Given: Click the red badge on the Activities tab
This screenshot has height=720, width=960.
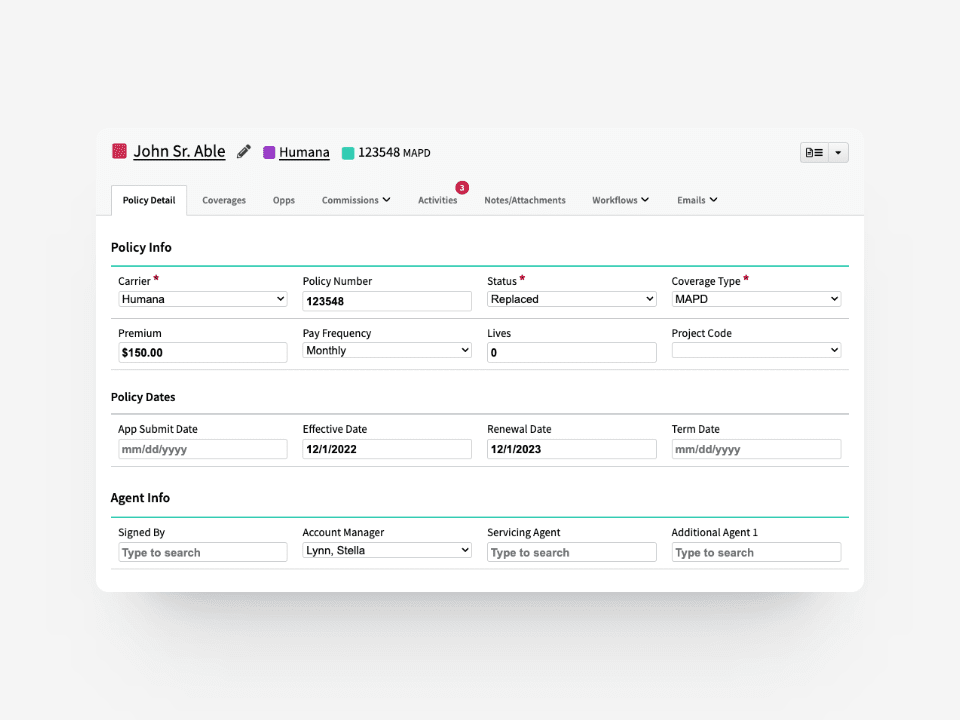Looking at the screenshot, I should (461, 187).
